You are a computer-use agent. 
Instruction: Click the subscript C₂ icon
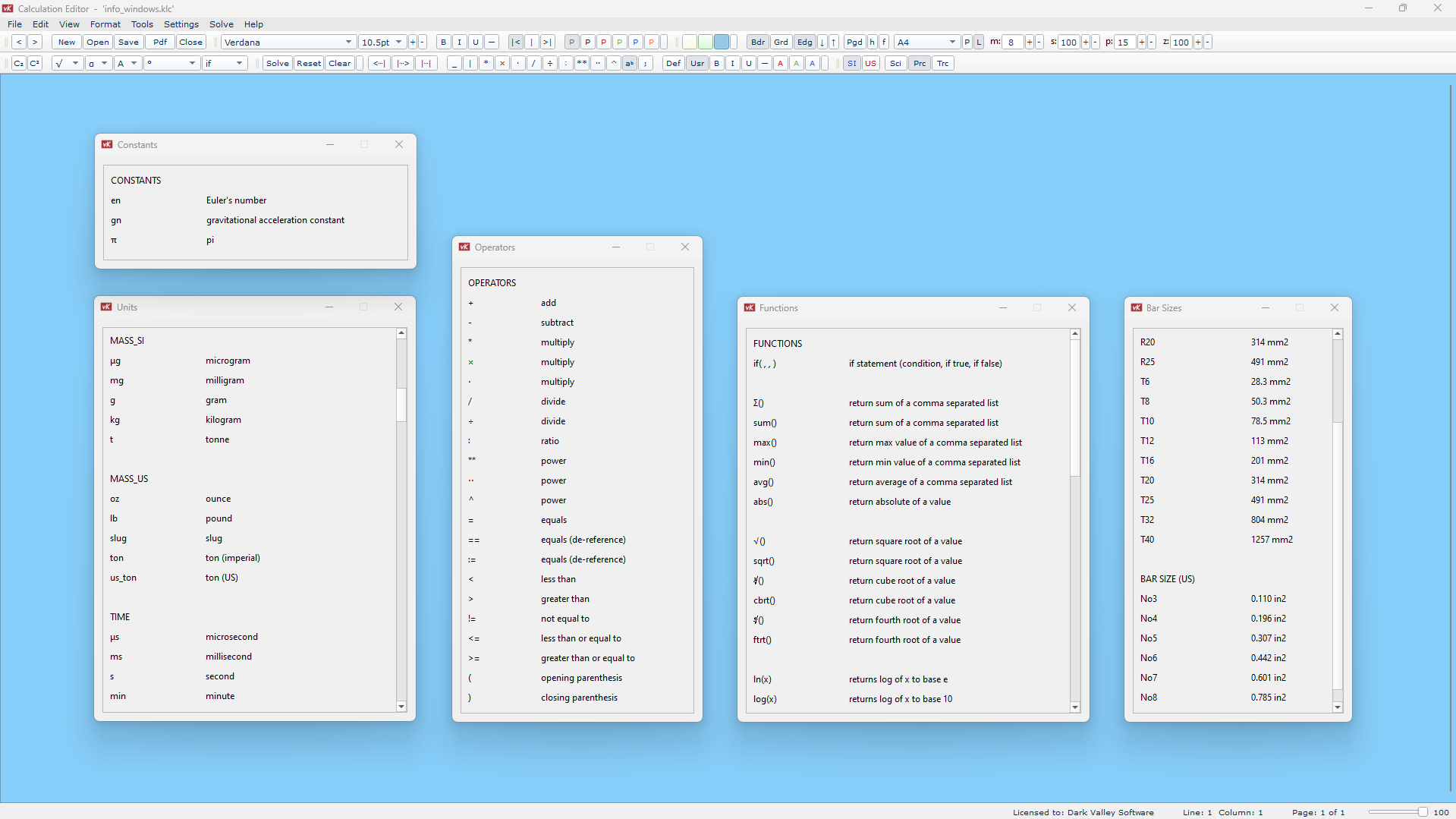pyautogui.click(x=19, y=64)
